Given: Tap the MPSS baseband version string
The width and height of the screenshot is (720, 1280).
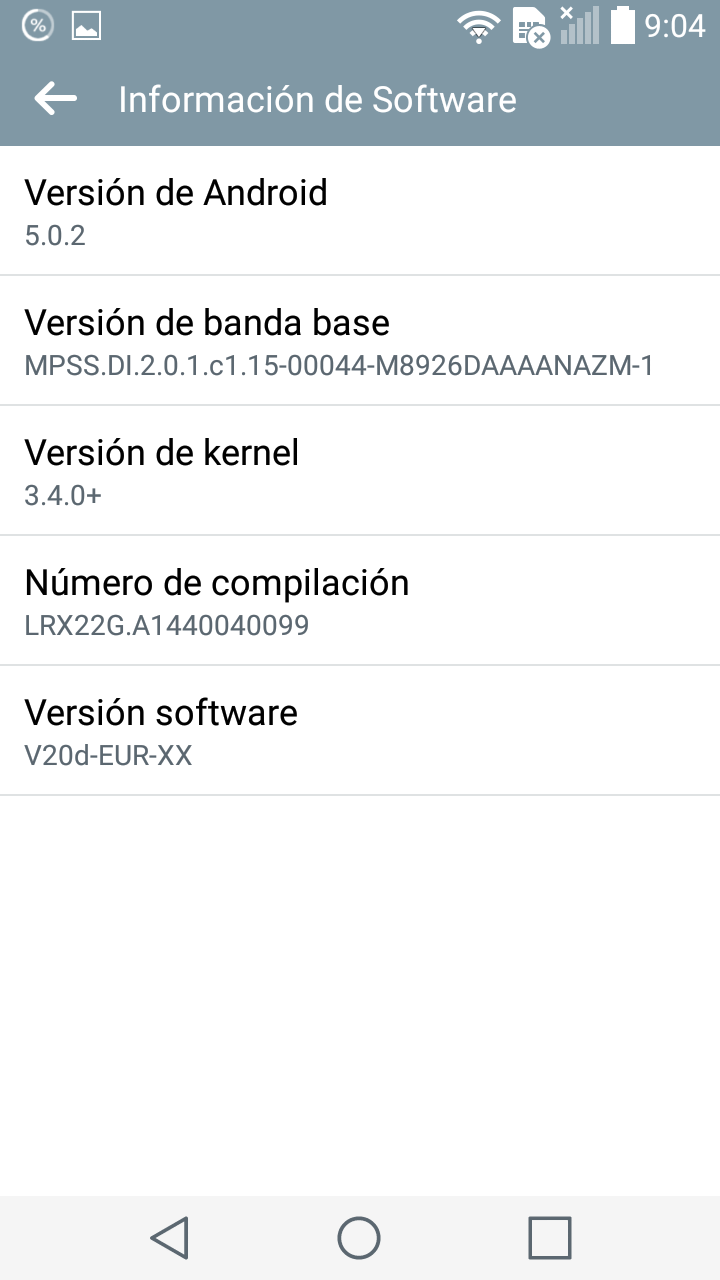Looking at the screenshot, I should tap(339, 365).
